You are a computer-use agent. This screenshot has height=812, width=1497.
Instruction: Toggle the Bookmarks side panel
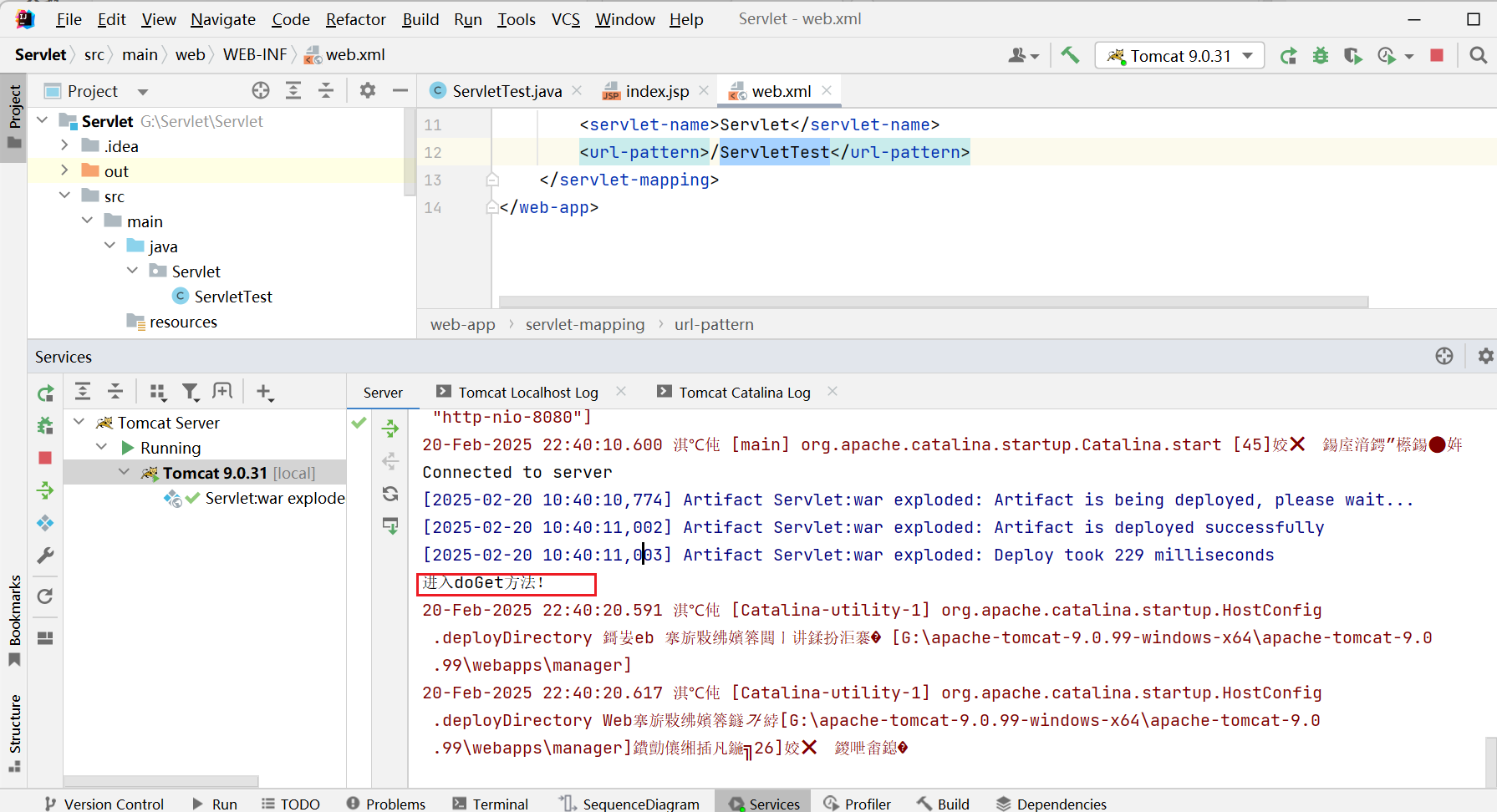[14, 619]
